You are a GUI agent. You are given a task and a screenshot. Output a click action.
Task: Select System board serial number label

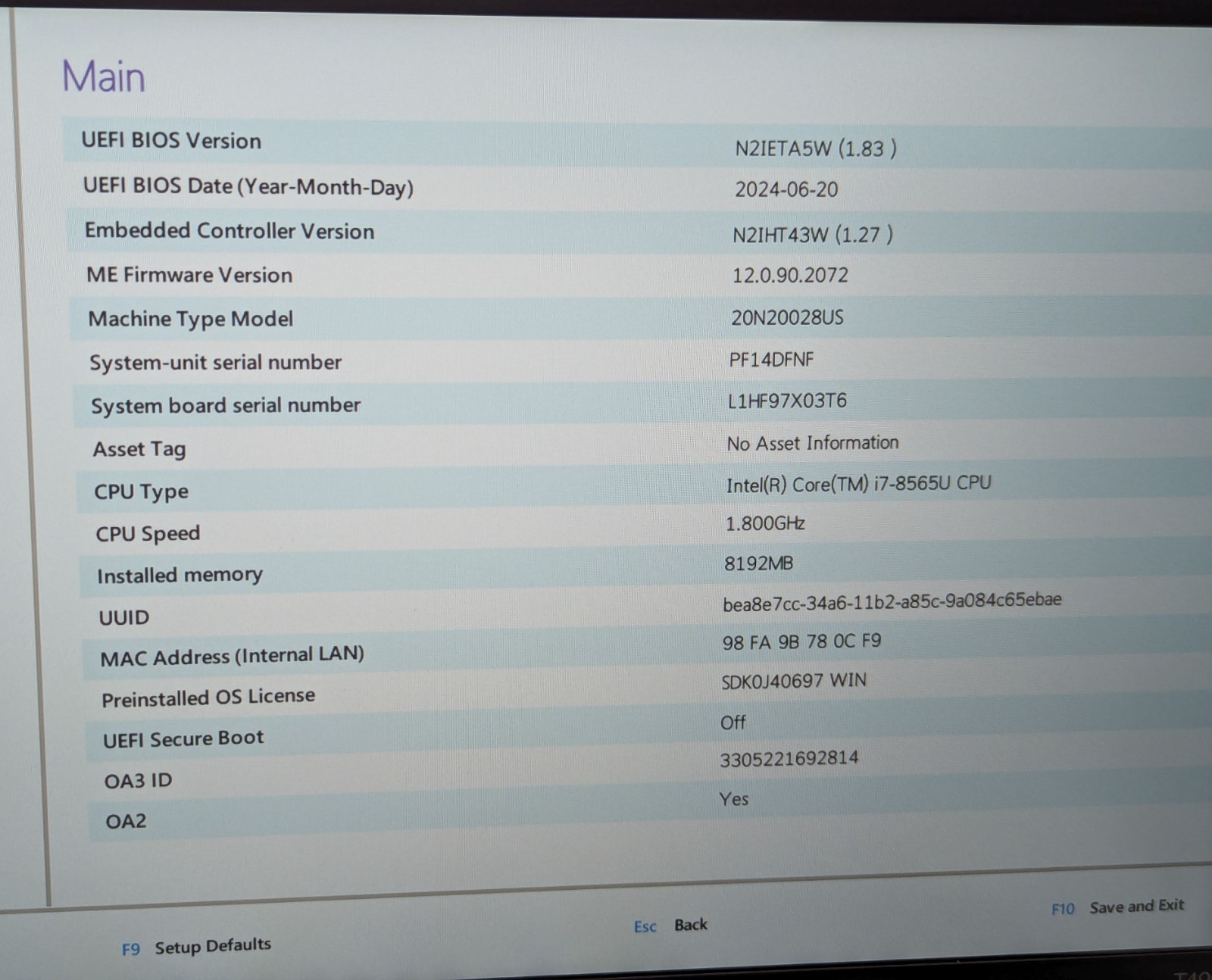click(226, 406)
